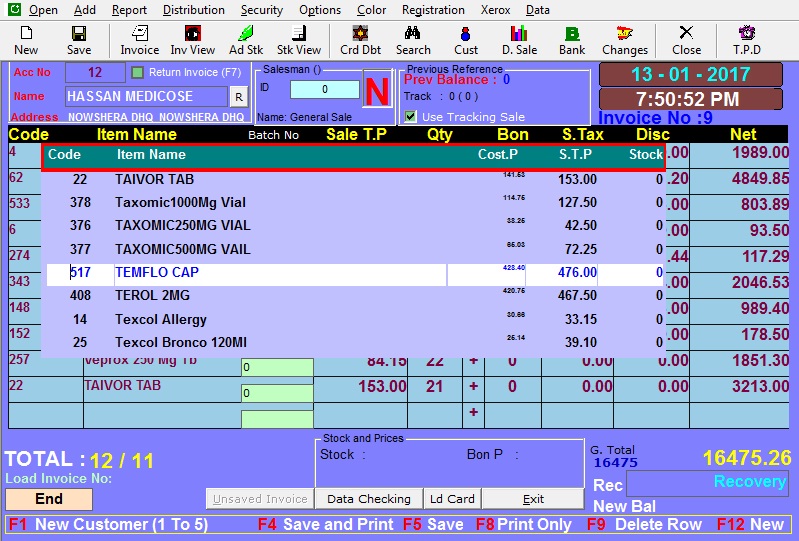
Task: Open the Report menu
Action: click(129, 10)
